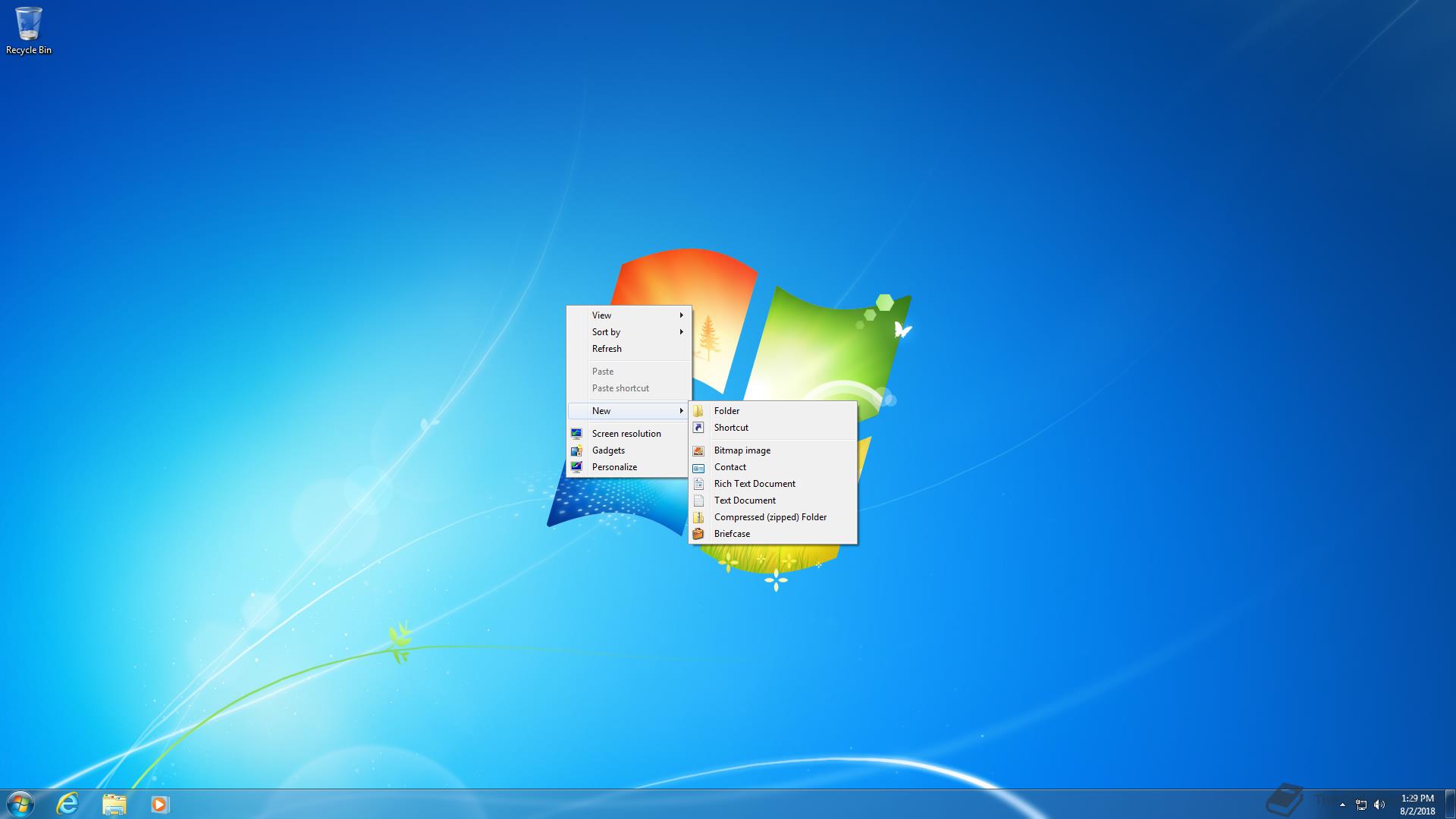Open the Start menu orb

click(20, 804)
